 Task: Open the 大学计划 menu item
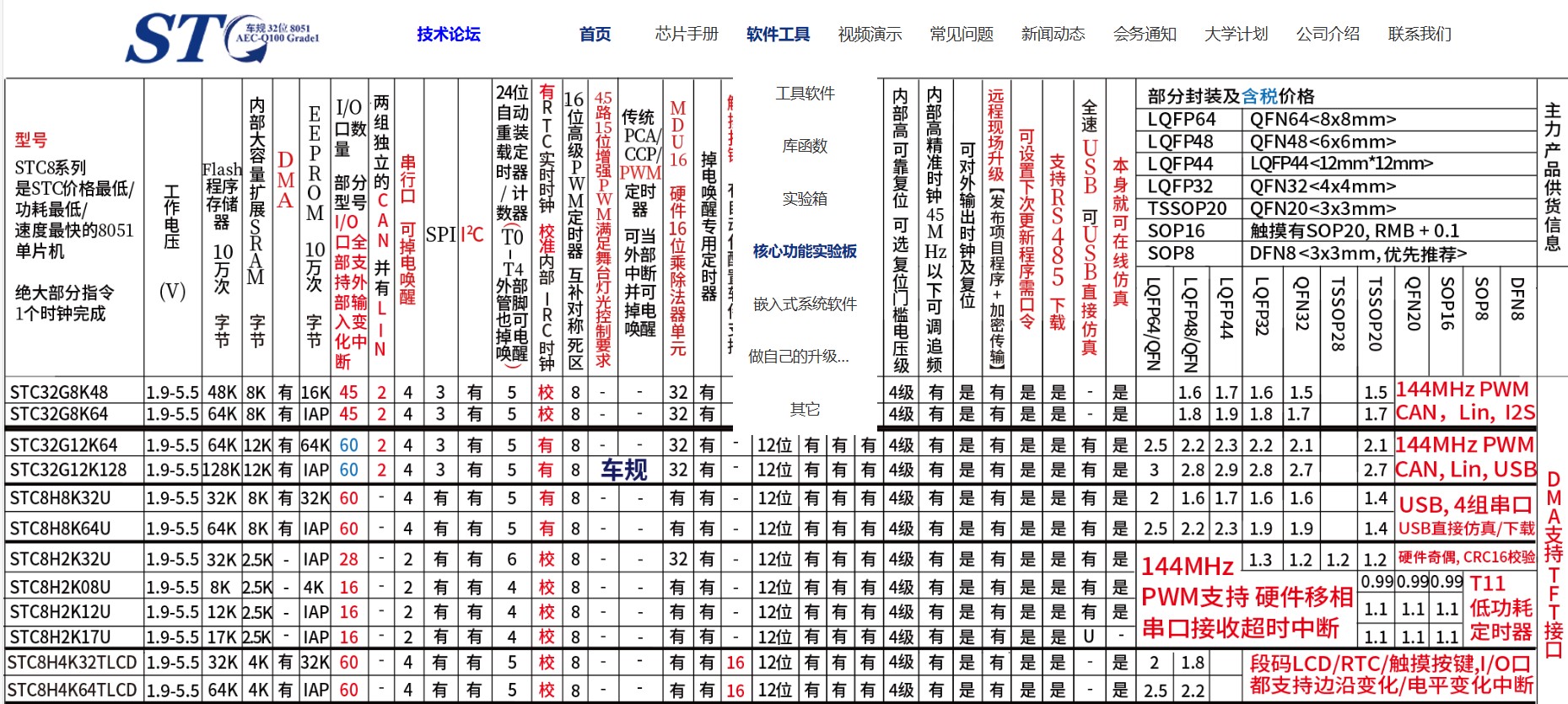(1236, 35)
